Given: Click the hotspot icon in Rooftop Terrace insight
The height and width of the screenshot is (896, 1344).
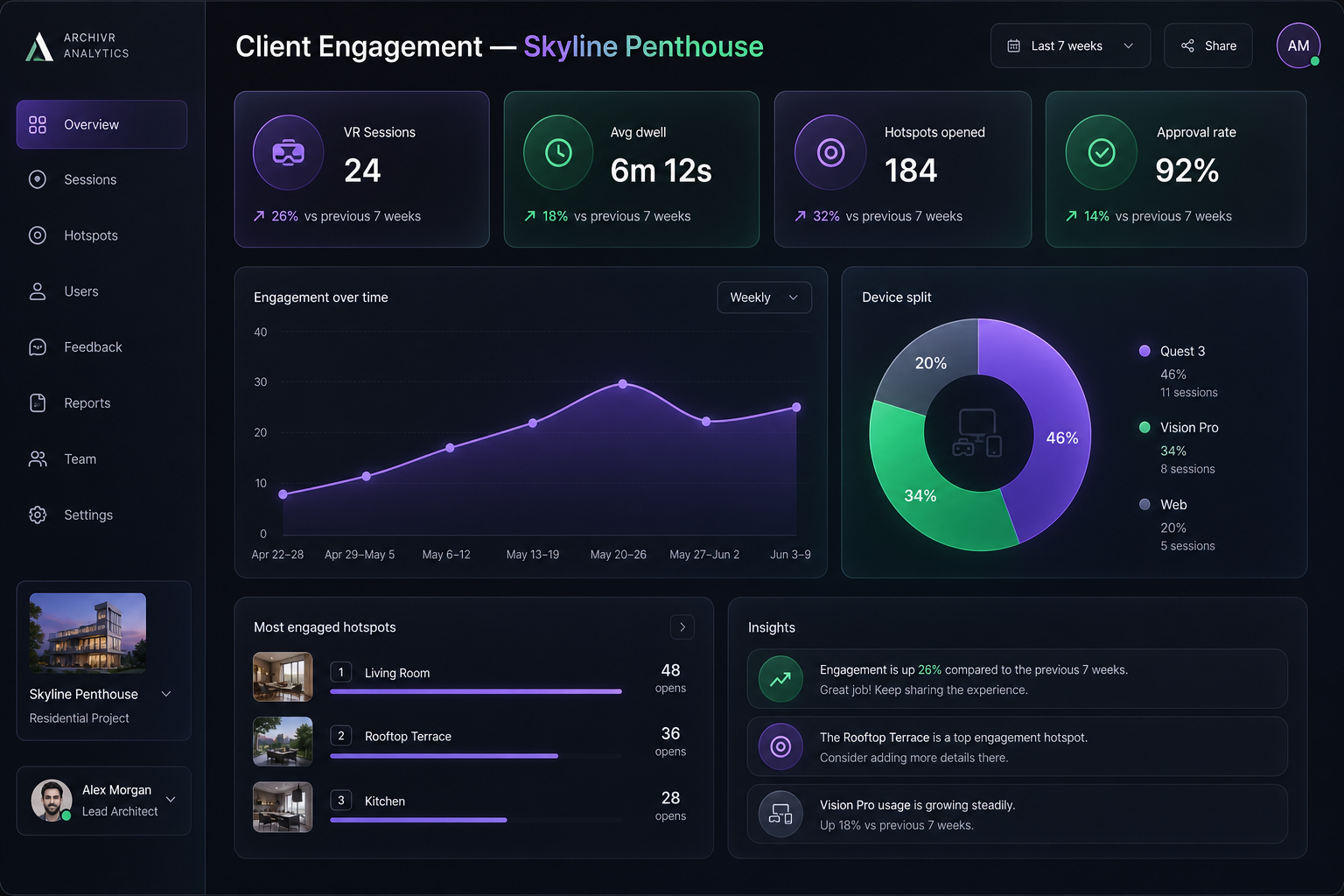Looking at the screenshot, I should pyautogui.click(x=780, y=746).
